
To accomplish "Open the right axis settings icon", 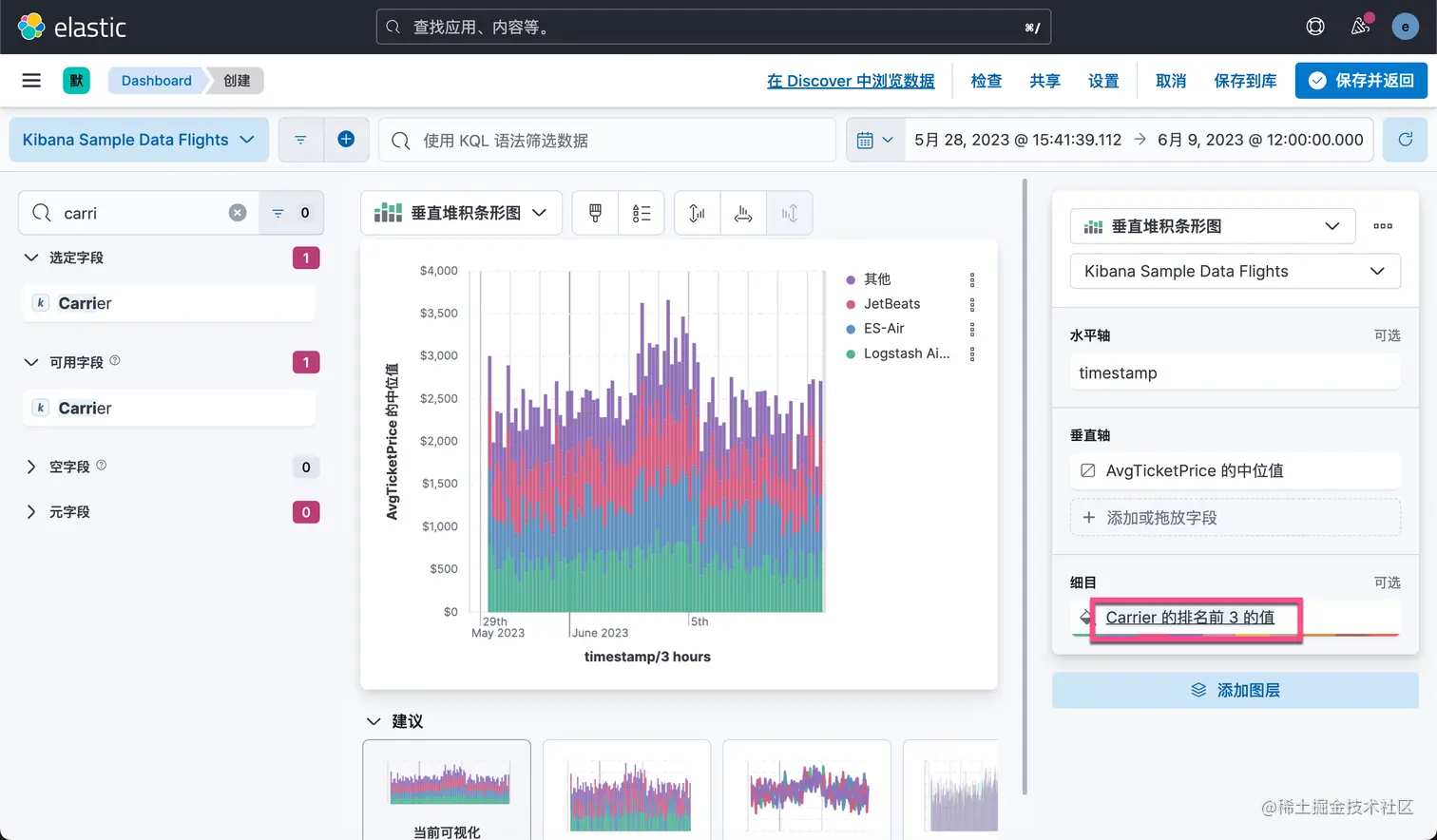I will coord(789,213).
